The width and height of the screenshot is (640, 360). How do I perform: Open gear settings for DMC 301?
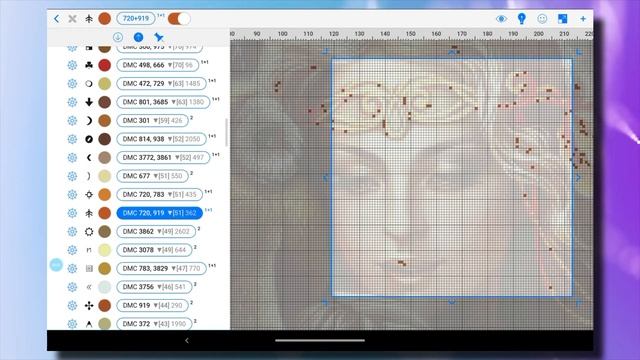pos(72,120)
